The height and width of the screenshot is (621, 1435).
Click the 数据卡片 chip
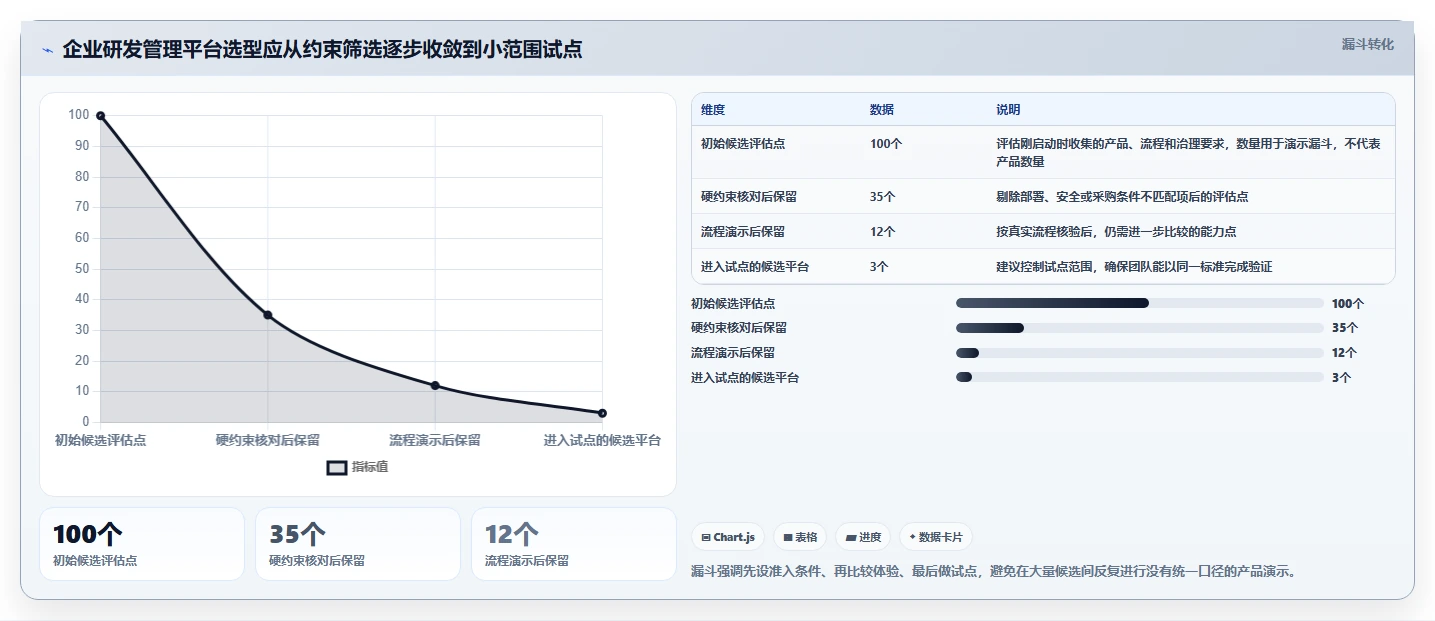pyautogui.click(x=936, y=537)
